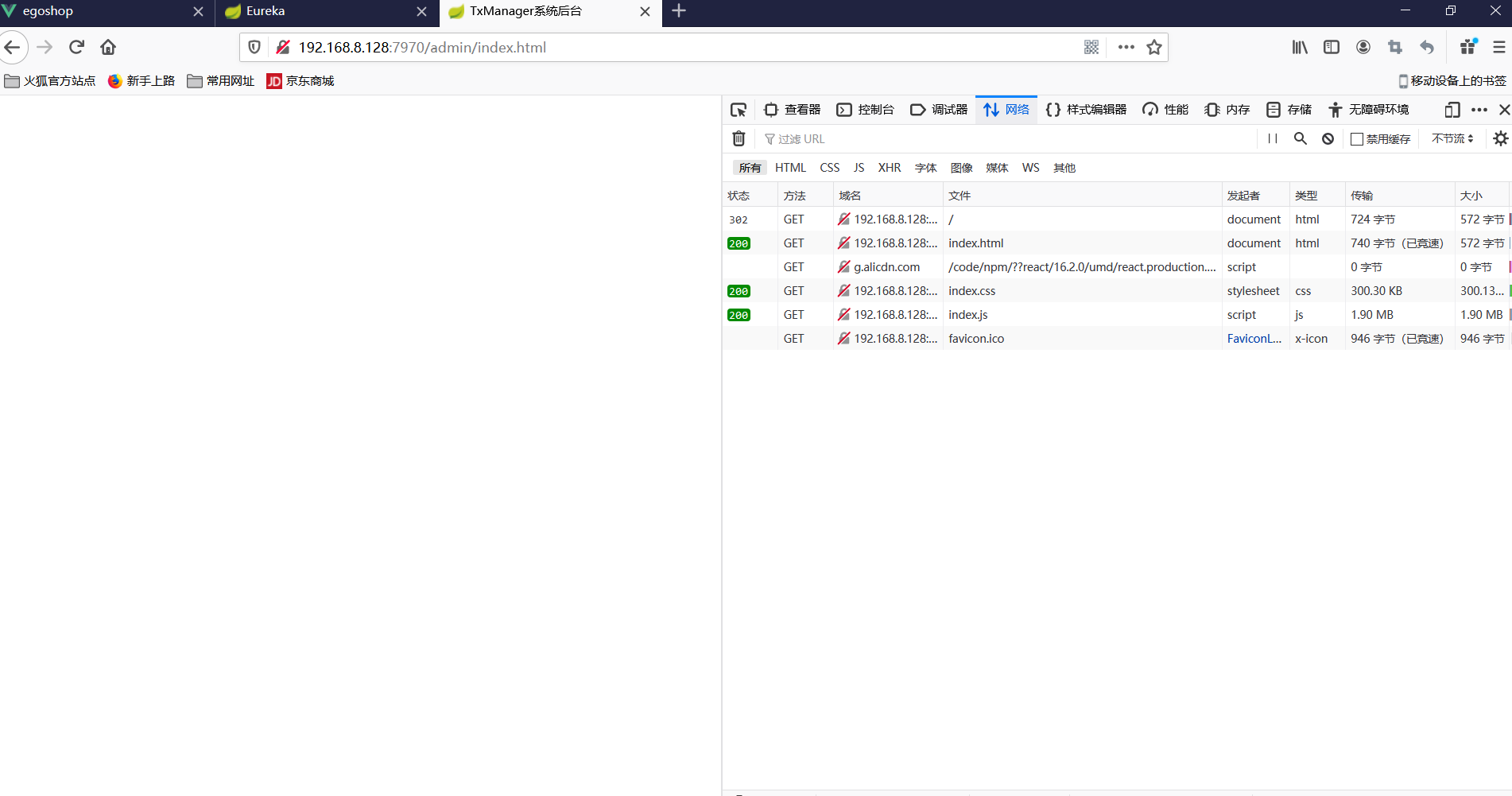
Task: Filter requests by JS
Action: coord(859,168)
